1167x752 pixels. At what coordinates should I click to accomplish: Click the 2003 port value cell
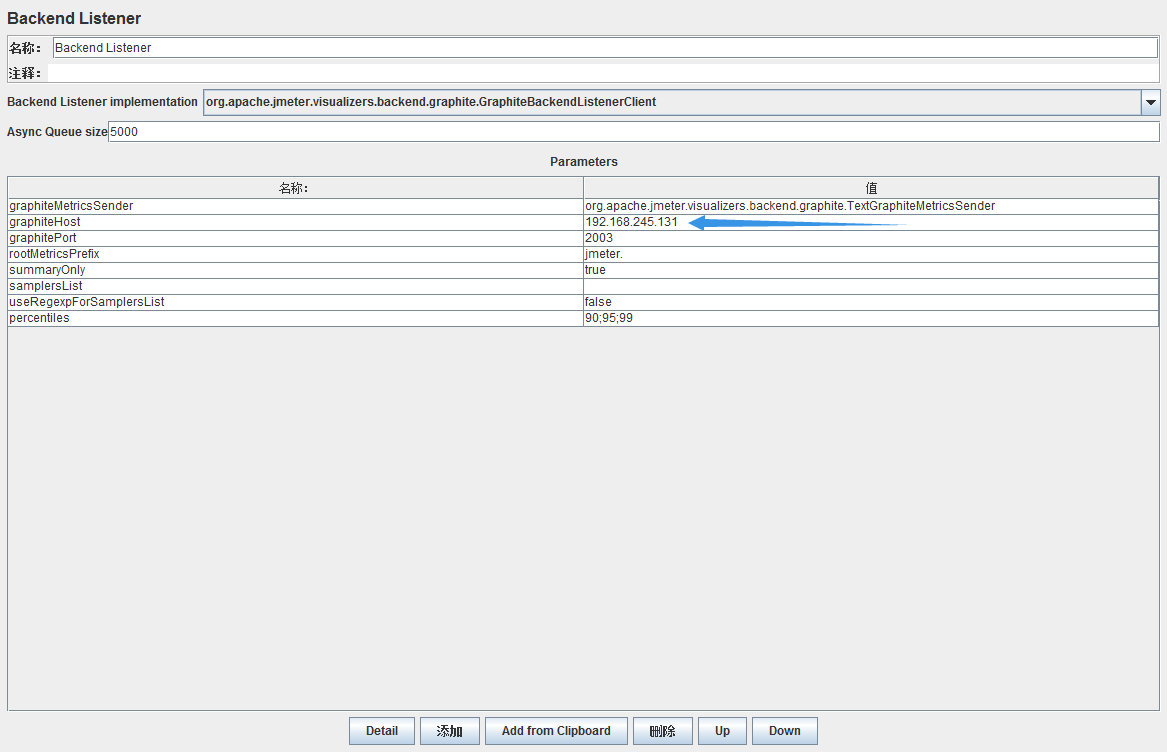click(871, 238)
